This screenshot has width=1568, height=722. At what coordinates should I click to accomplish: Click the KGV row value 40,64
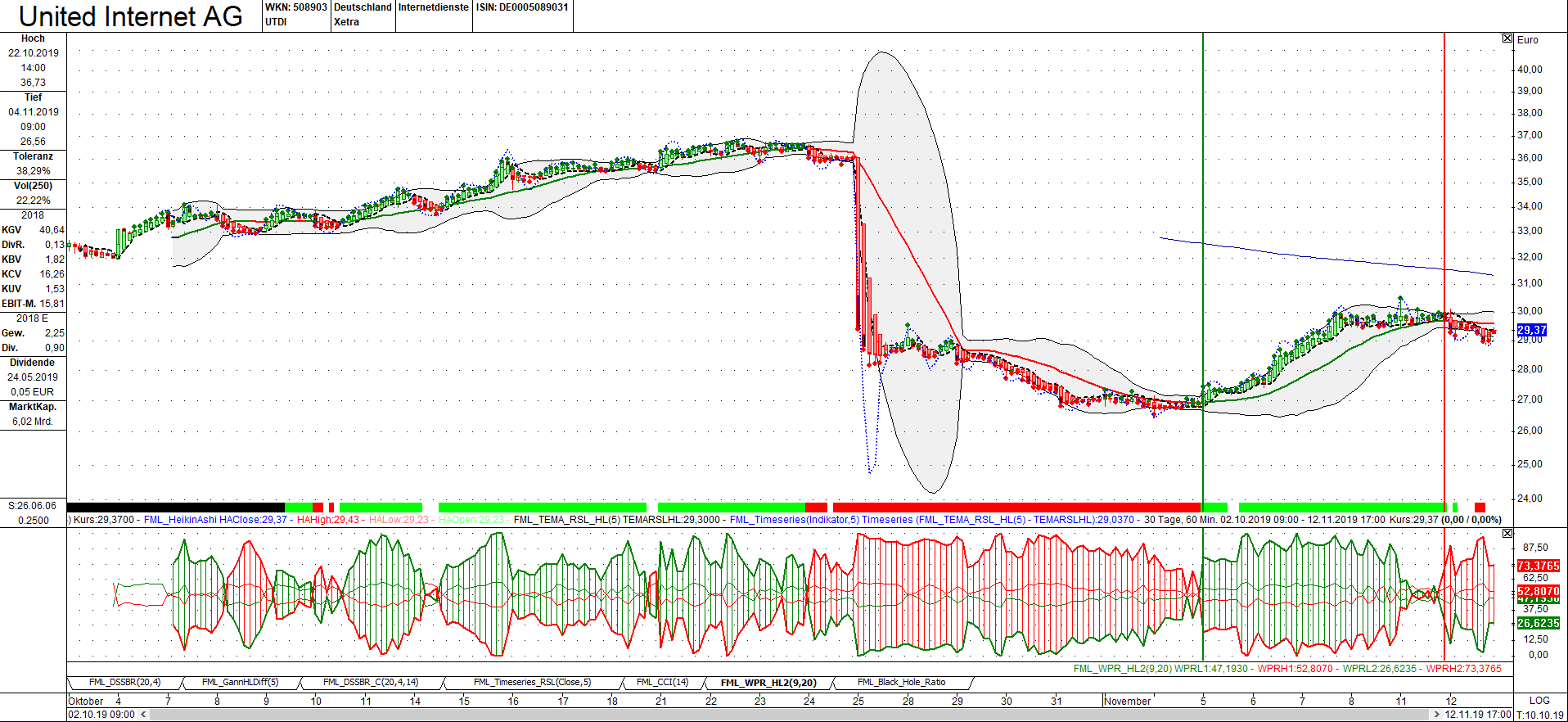pyautogui.click(x=52, y=230)
